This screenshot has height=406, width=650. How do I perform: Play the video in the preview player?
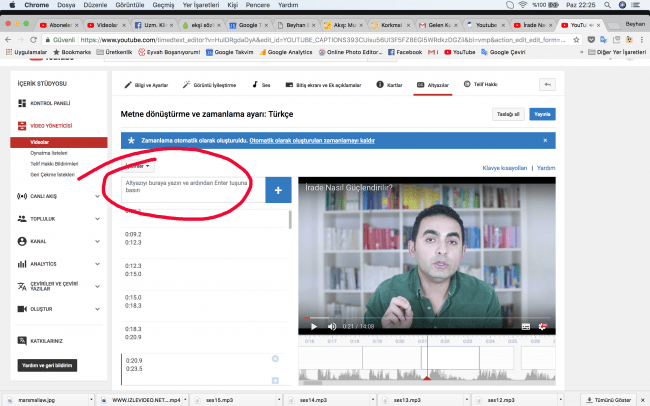click(314, 326)
